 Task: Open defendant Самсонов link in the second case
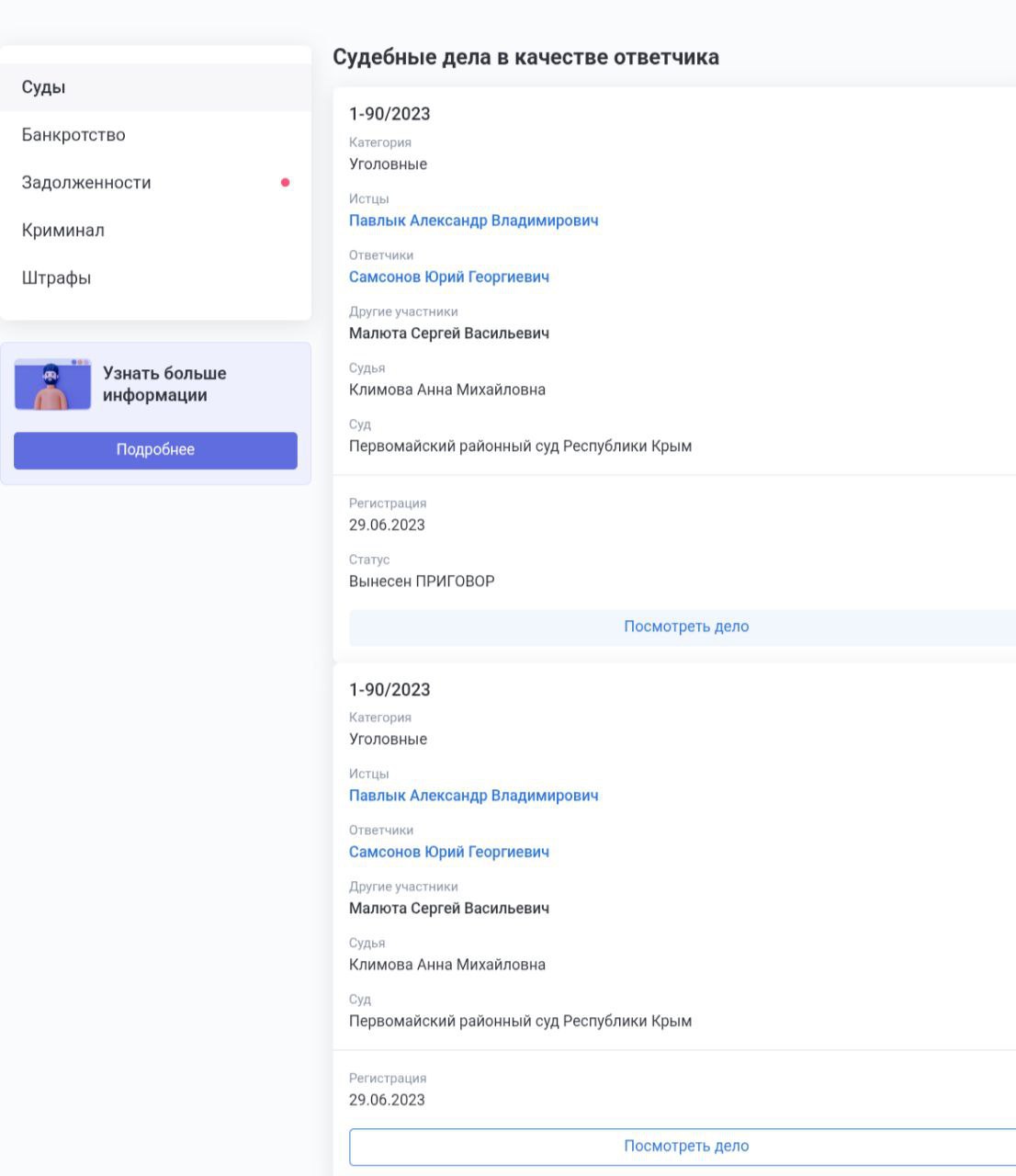pyautogui.click(x=449, y=852)
